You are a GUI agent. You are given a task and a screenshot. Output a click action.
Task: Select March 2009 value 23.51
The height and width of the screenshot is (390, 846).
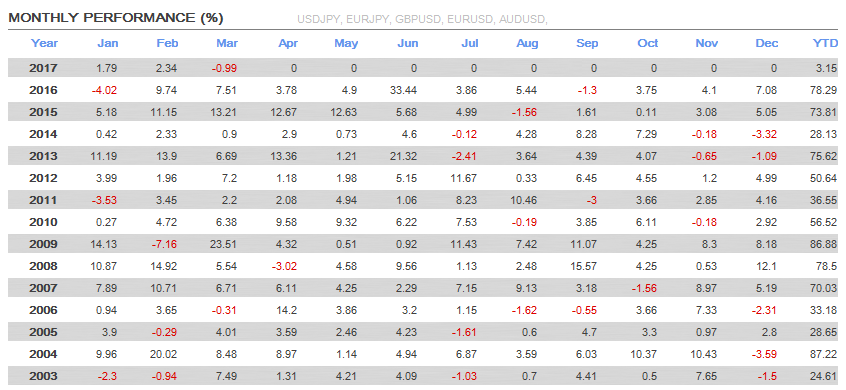(222, 244)
